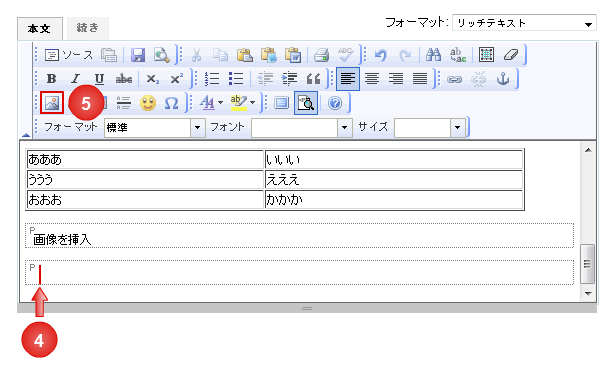Open the find binoculars icon
Viewport: 616px width, 367px height.
(x=433, y=55)
